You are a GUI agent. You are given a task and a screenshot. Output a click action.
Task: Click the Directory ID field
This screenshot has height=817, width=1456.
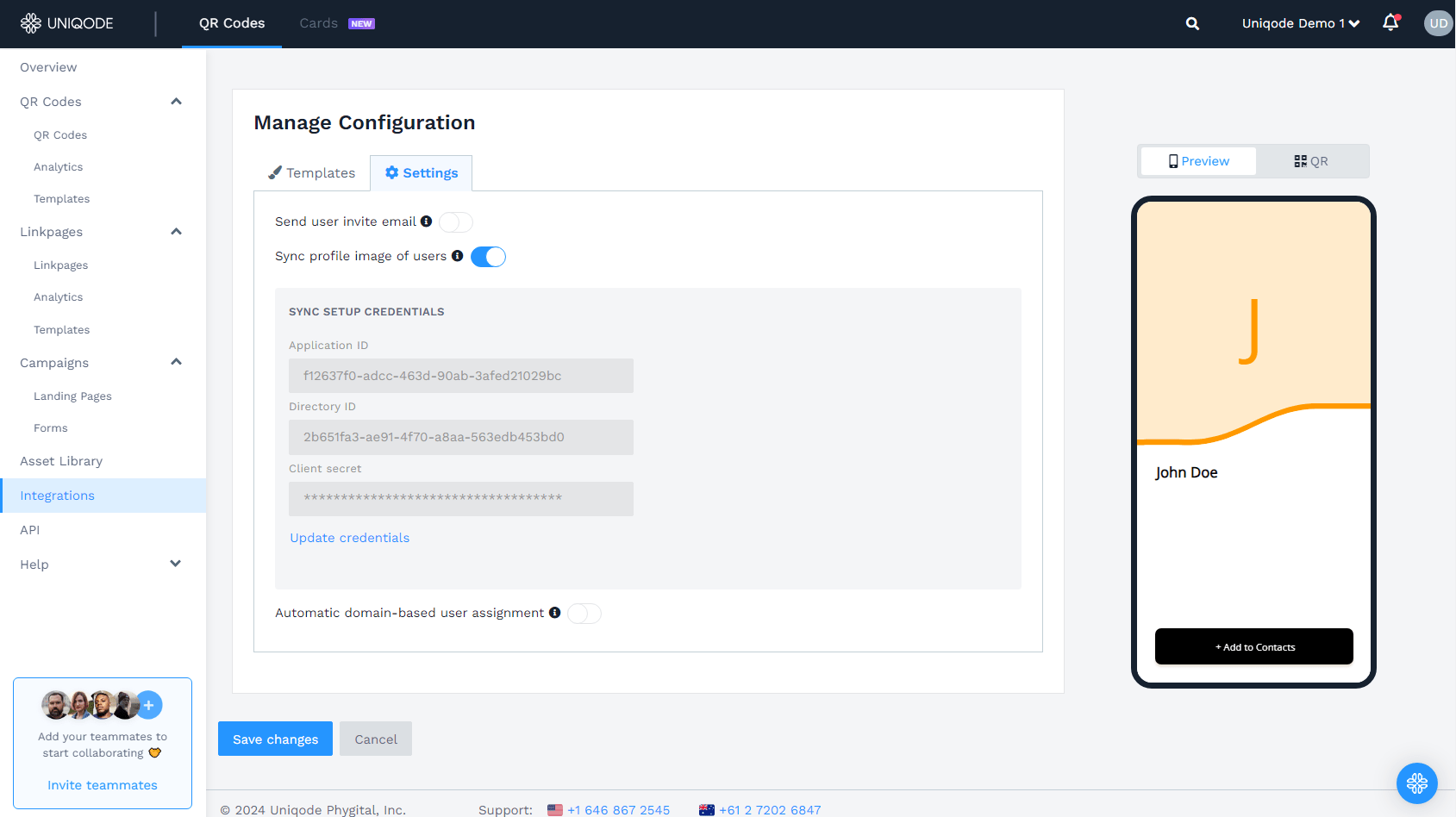click(x=461, y=437)
